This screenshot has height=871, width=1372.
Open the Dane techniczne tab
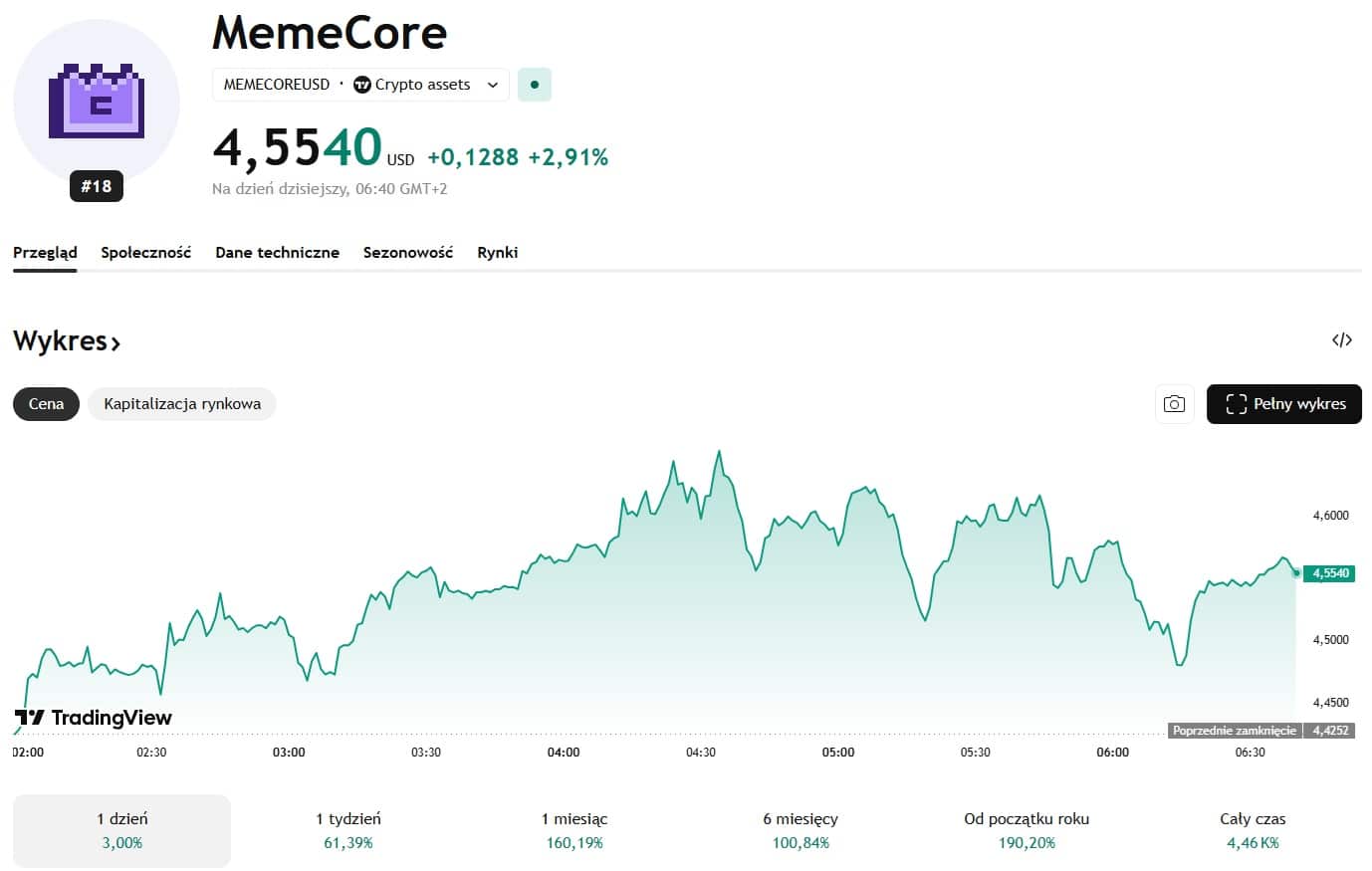click(x=277, y=253)
